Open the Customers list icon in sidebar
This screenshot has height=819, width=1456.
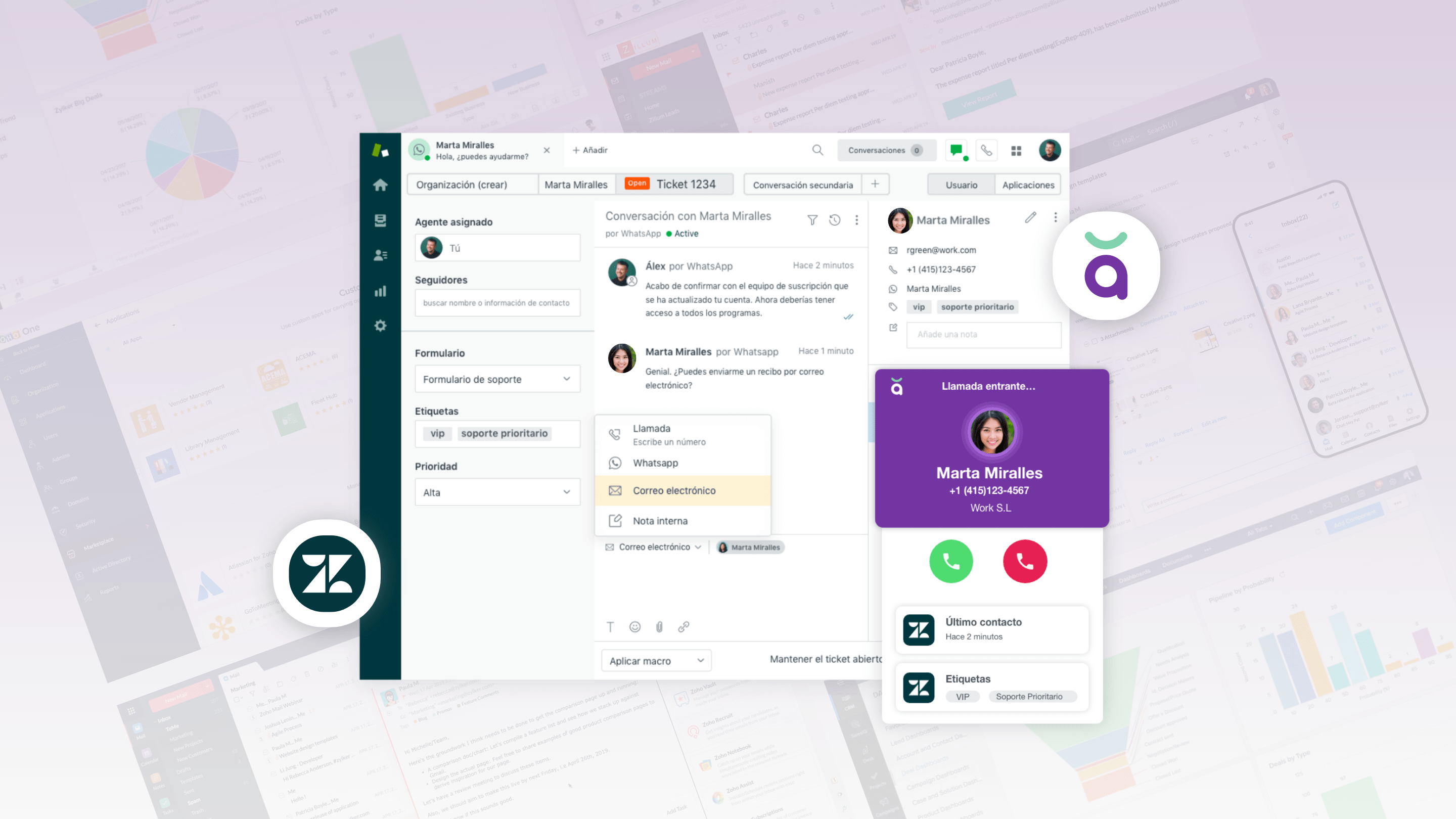[380, 255]
